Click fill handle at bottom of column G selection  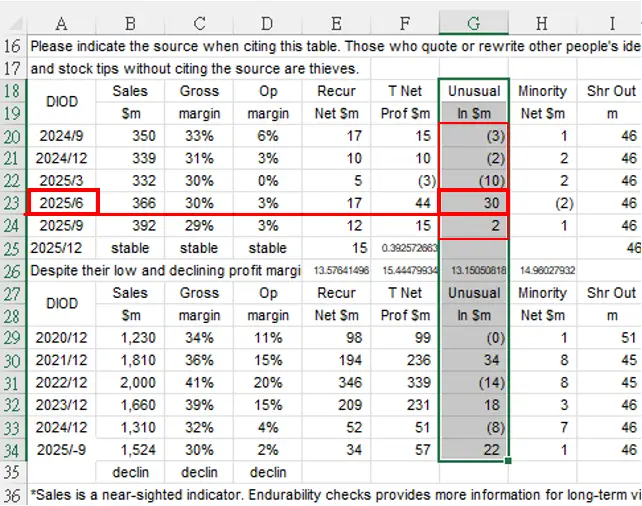pos(508,460)
